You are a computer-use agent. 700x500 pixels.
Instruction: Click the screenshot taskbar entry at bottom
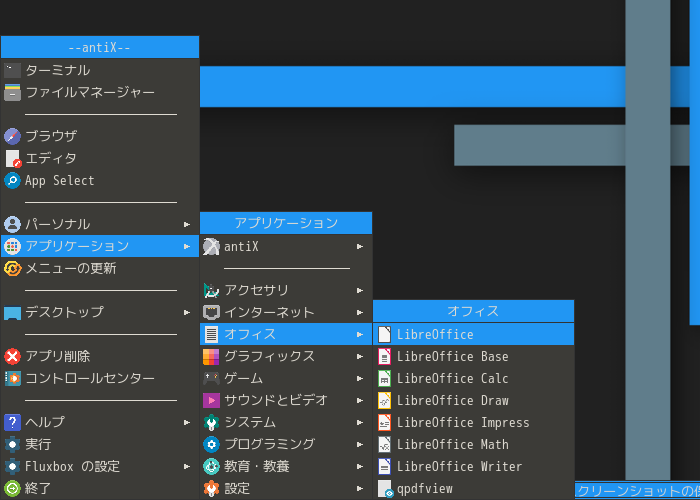(638, 491)
